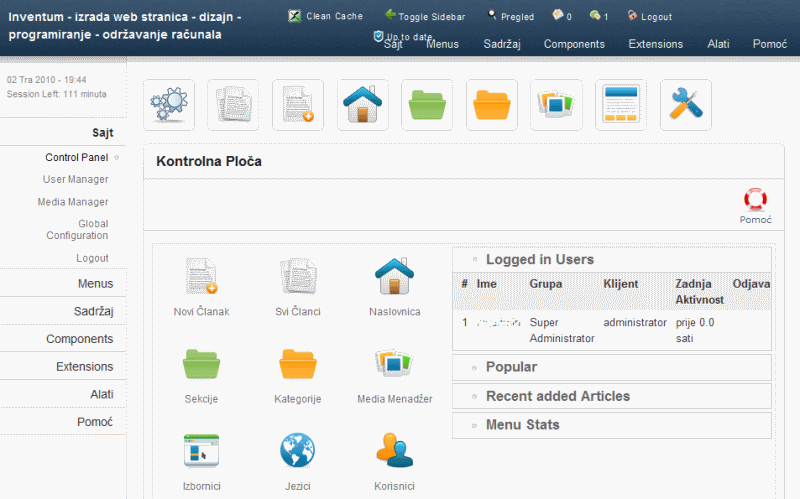The height and width of the screenshot is (499, 800).
Task: Open the home icon in top toolbar
Action: click(362, 105)
